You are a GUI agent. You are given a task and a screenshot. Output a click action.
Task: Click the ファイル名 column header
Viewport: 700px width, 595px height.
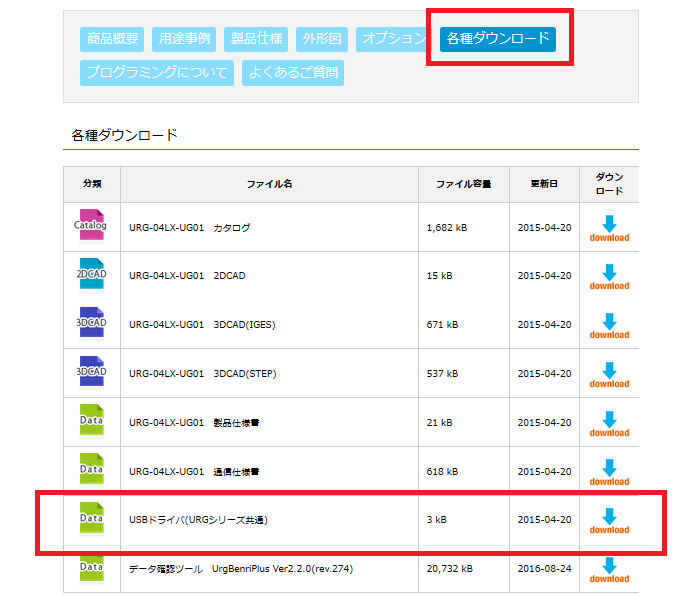[269, 184]
